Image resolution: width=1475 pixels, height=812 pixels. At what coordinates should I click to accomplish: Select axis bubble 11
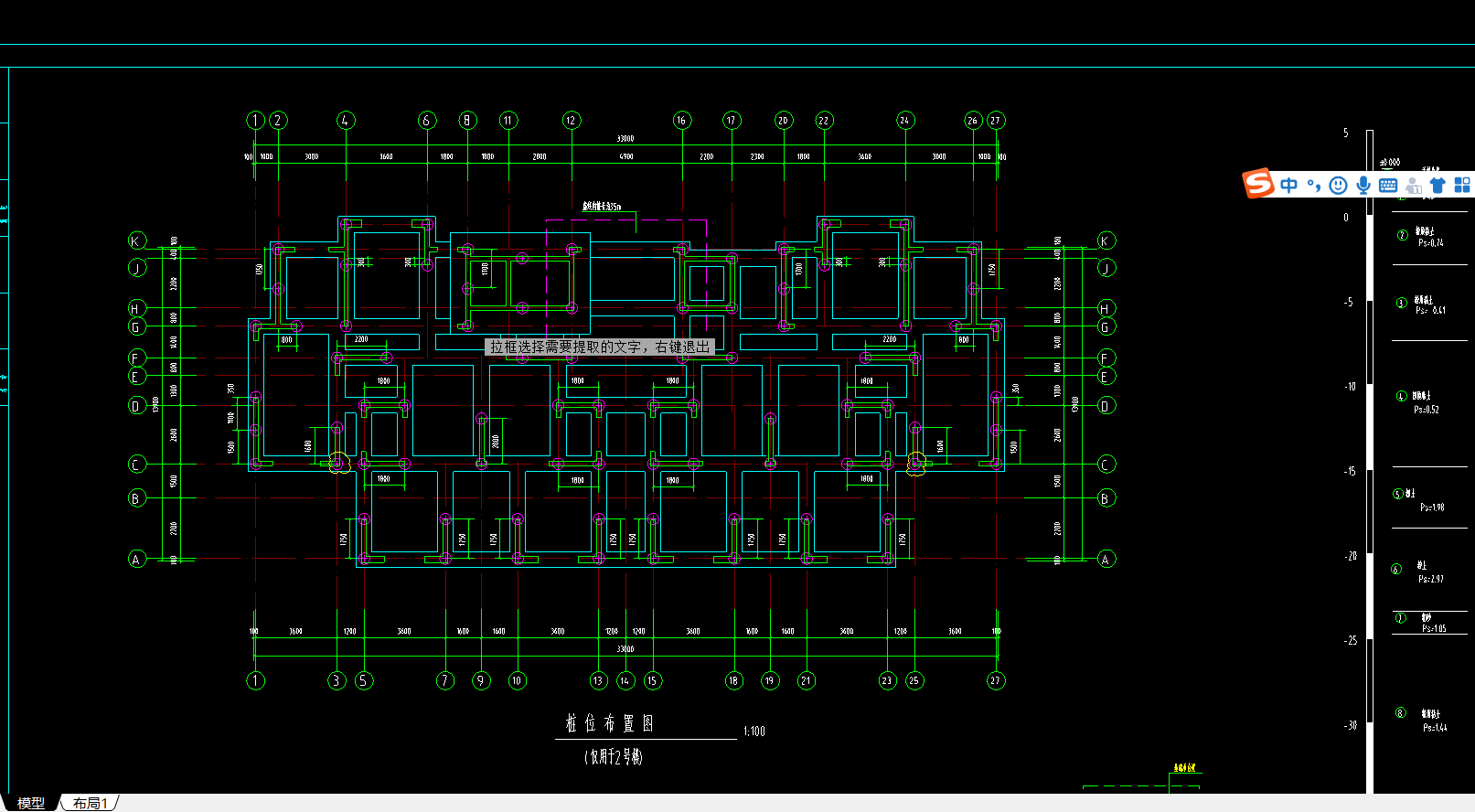pos(508,120)
